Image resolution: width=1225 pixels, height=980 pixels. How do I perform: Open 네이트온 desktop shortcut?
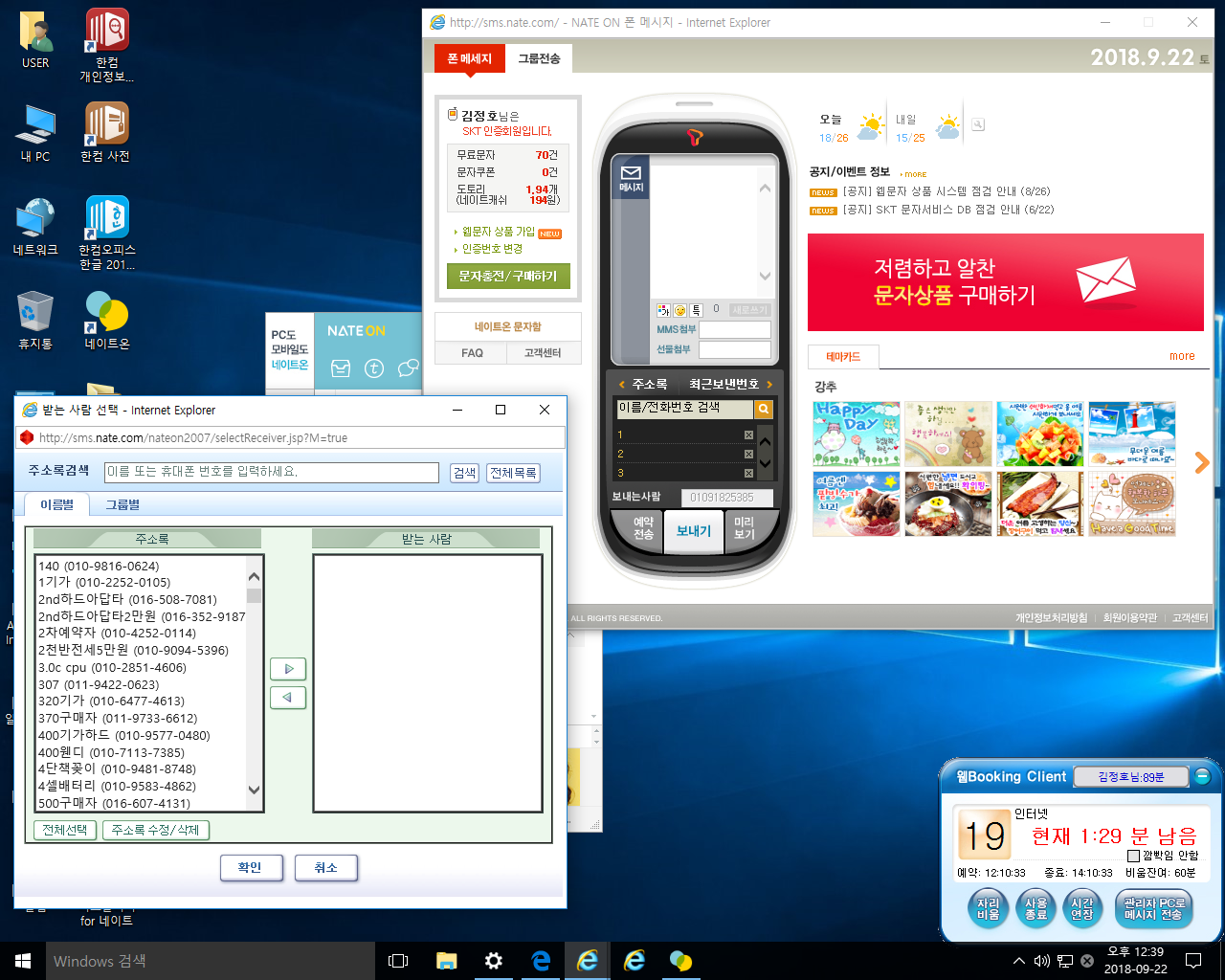pyautogui.click(x=106, y=321)
